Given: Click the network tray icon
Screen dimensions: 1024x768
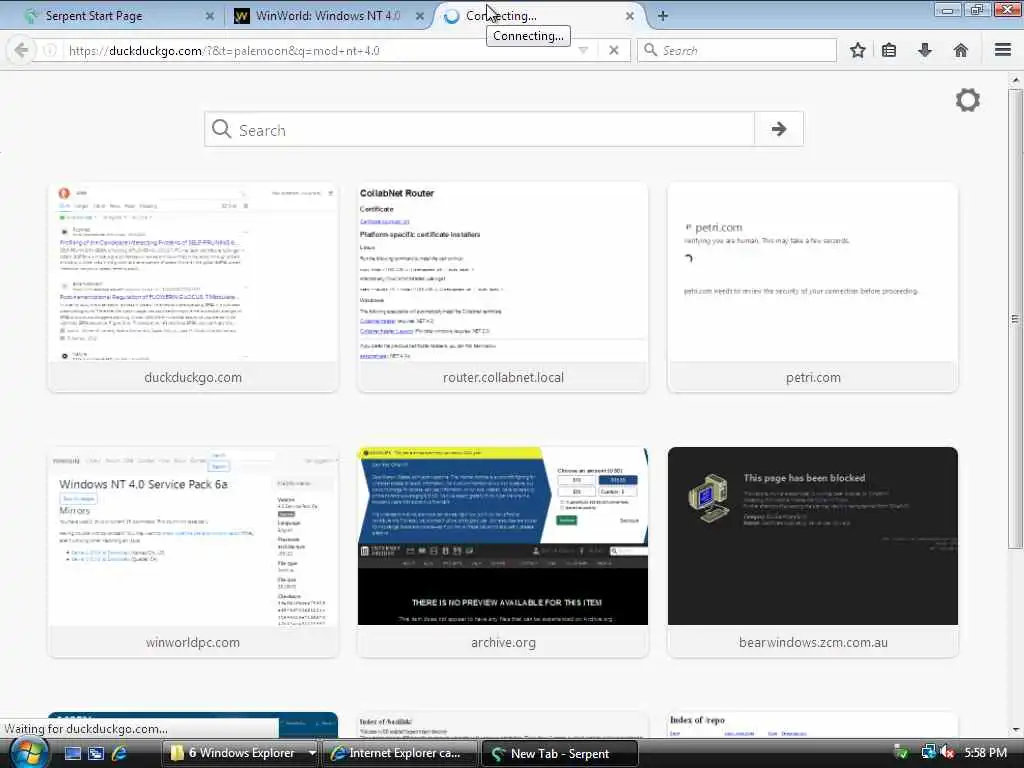Looking at the screenshot, I should tap(927, 752).
